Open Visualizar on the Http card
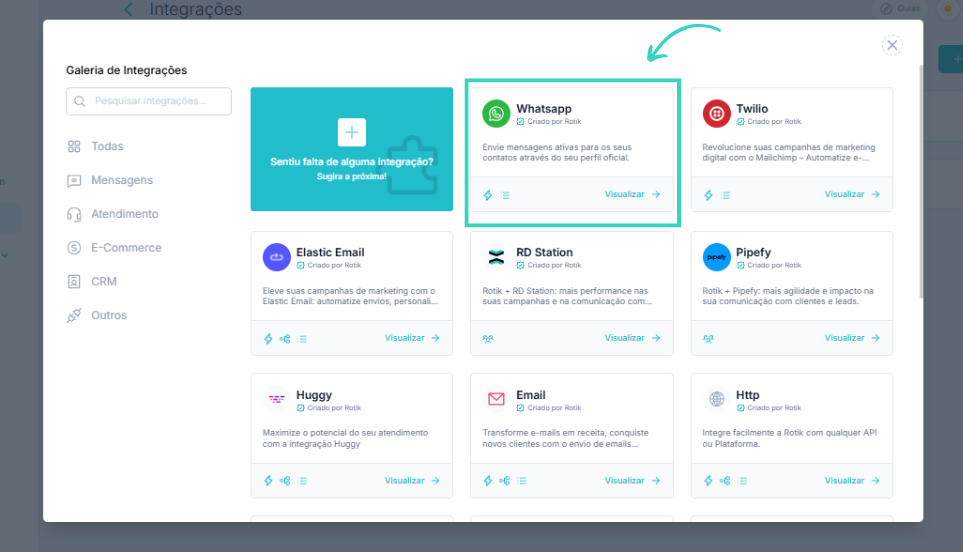This screenshot has width=963, height=552. click(852, 480)
